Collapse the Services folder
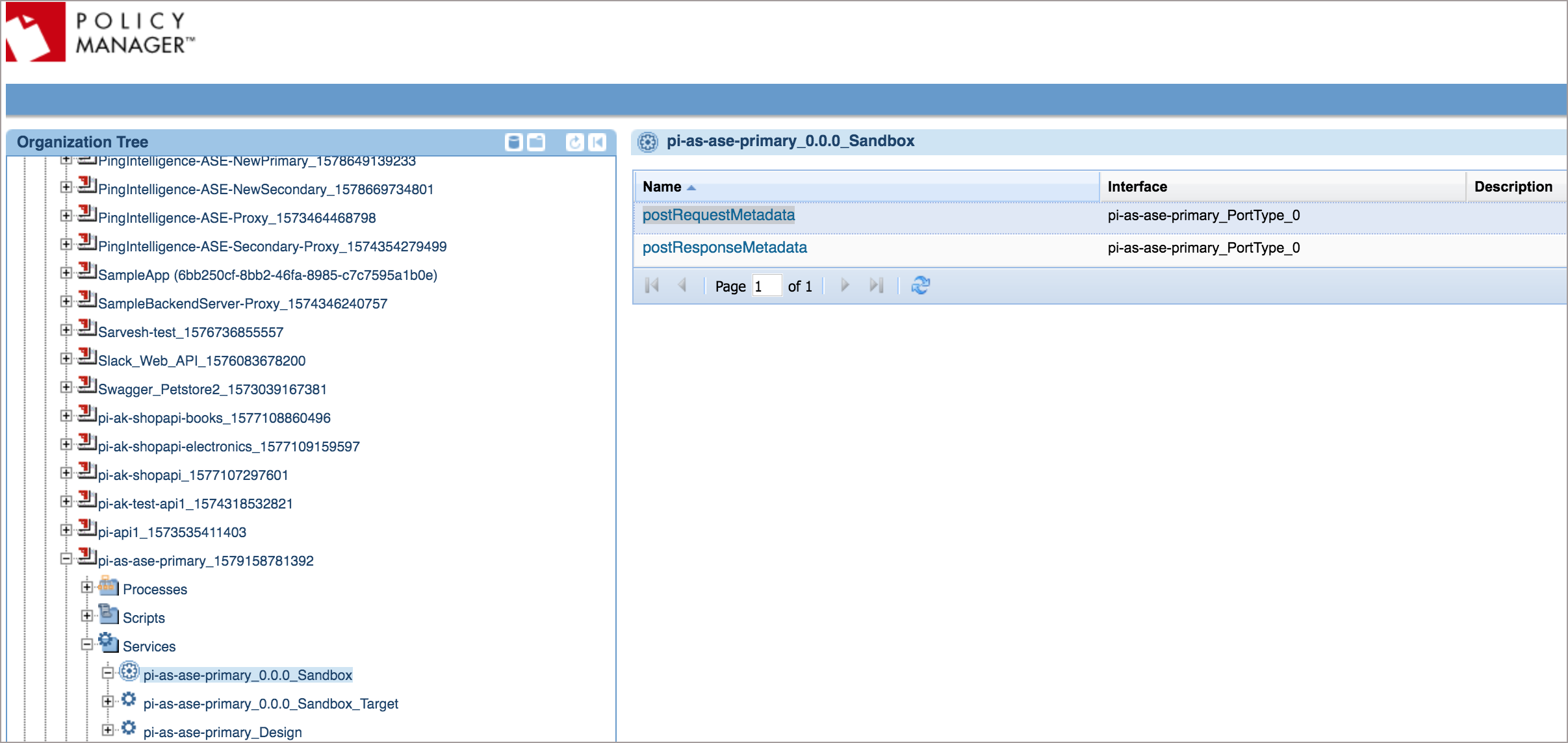1568x743 pixels. coord(86,644)
